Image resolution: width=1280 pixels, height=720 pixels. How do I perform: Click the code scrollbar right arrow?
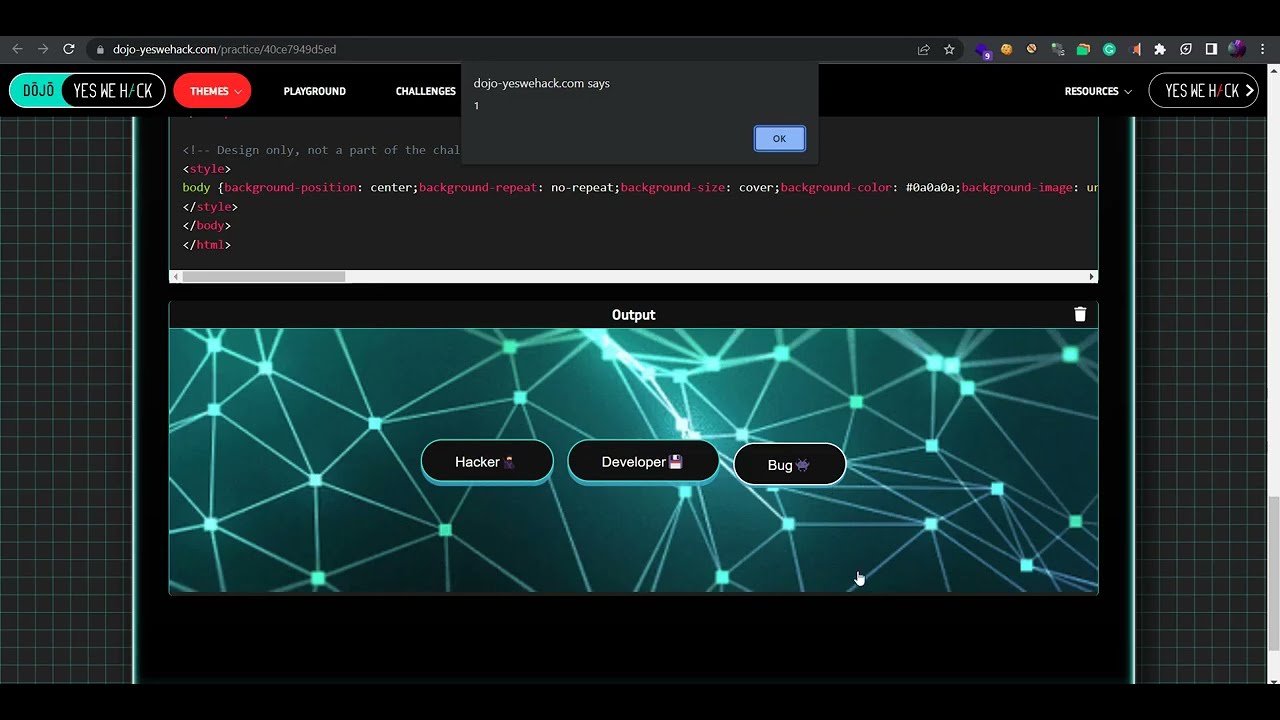point(1092,277)
